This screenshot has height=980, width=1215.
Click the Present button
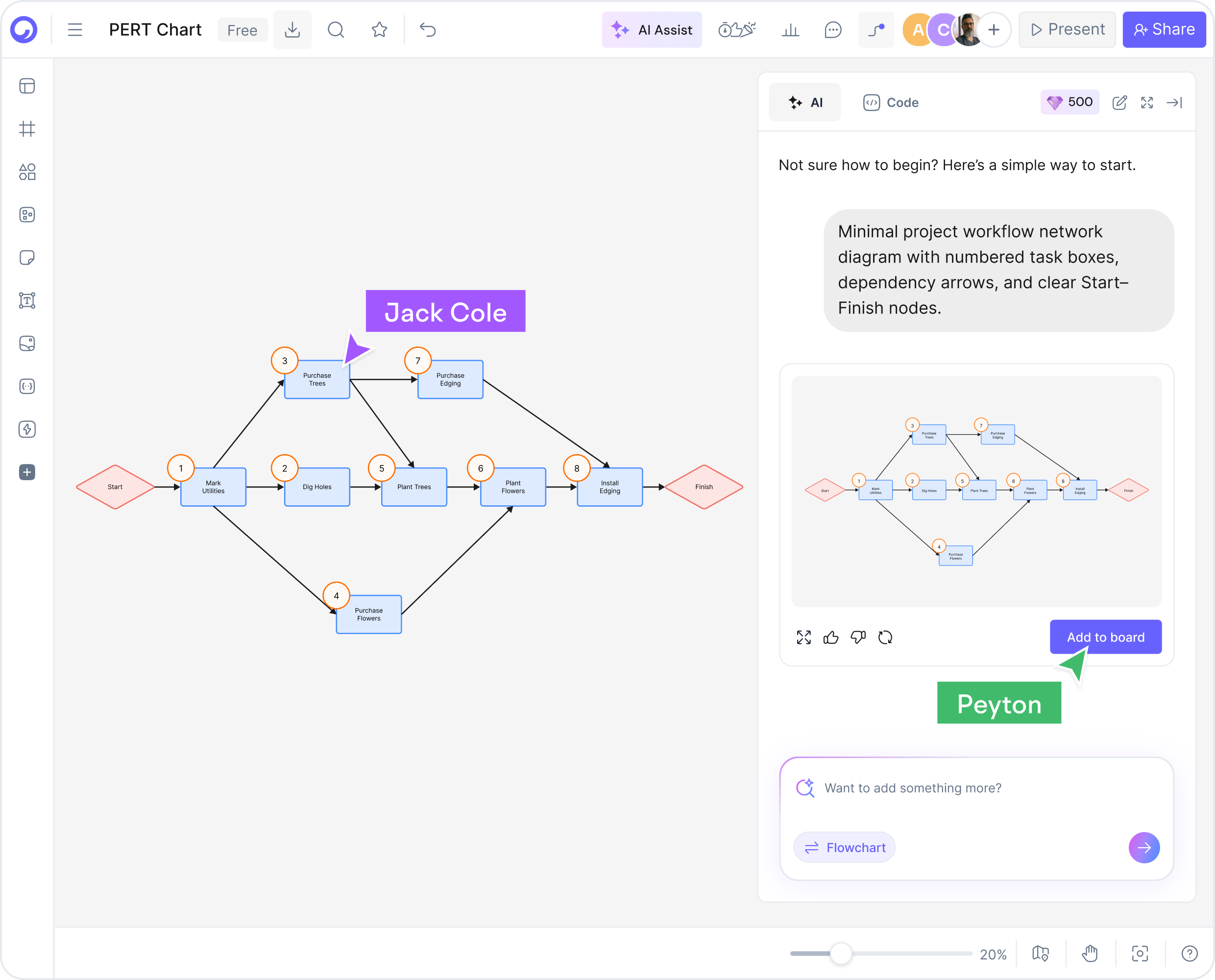tap(1067, 30)
